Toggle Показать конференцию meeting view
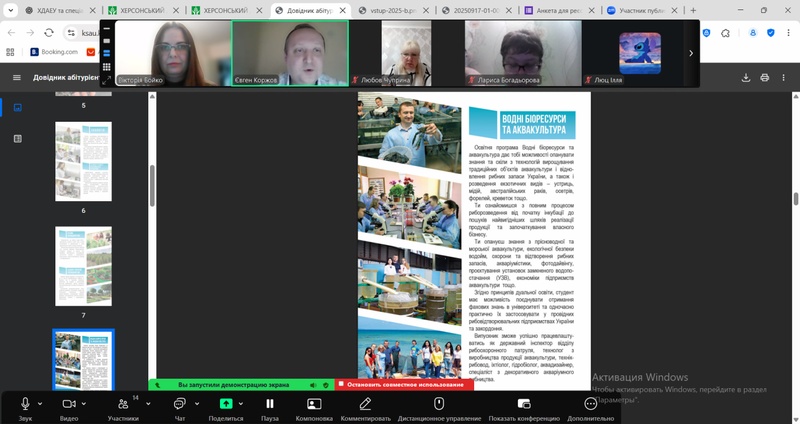The height and width of the screenshot is (424, 800). [524, 404]
